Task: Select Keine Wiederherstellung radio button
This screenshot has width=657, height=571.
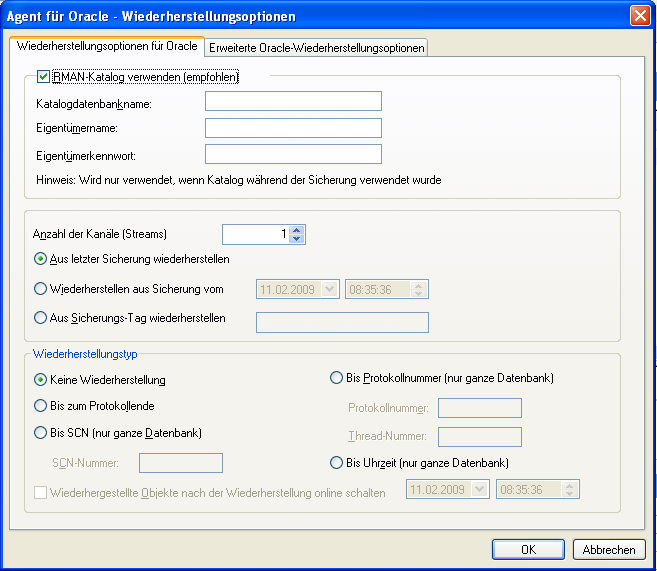Action: (x=41, y=380)
